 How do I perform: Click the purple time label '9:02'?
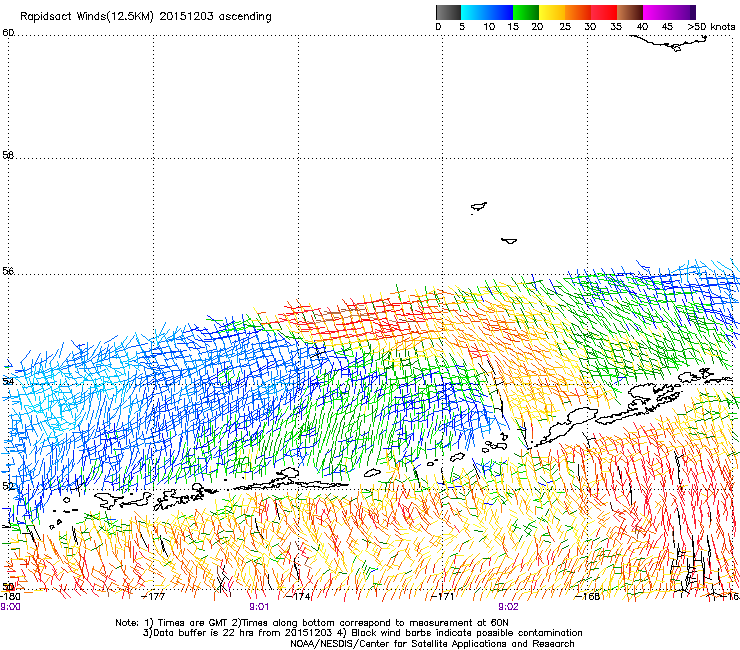508,607
